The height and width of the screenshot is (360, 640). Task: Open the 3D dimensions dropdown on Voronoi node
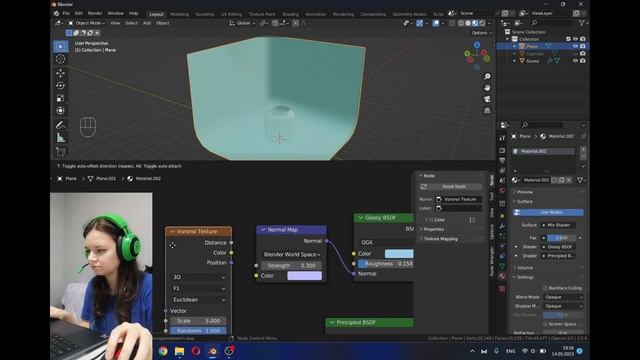pos(198,277)
